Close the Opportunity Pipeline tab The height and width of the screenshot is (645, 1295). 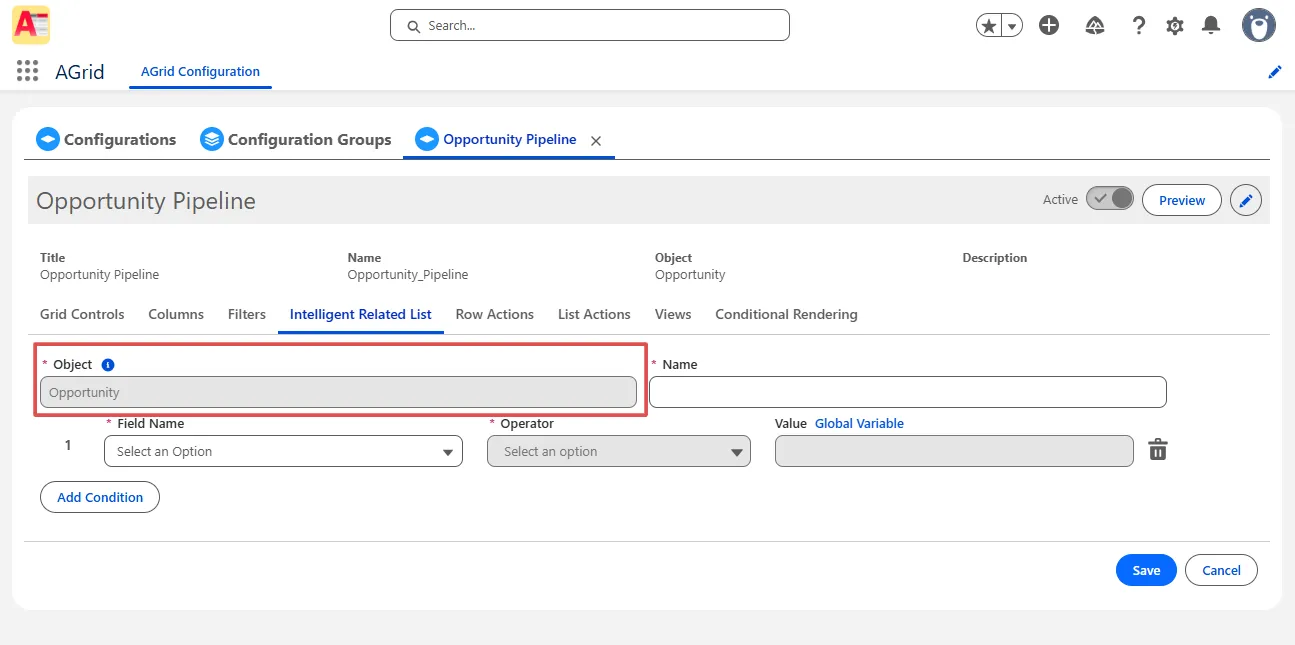click(x=596, y=141)
